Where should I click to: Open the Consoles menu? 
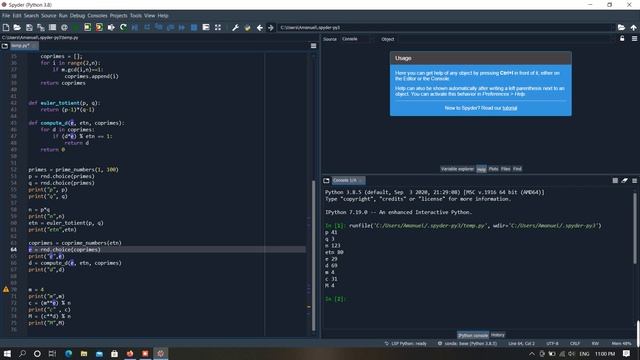point(97,16)
